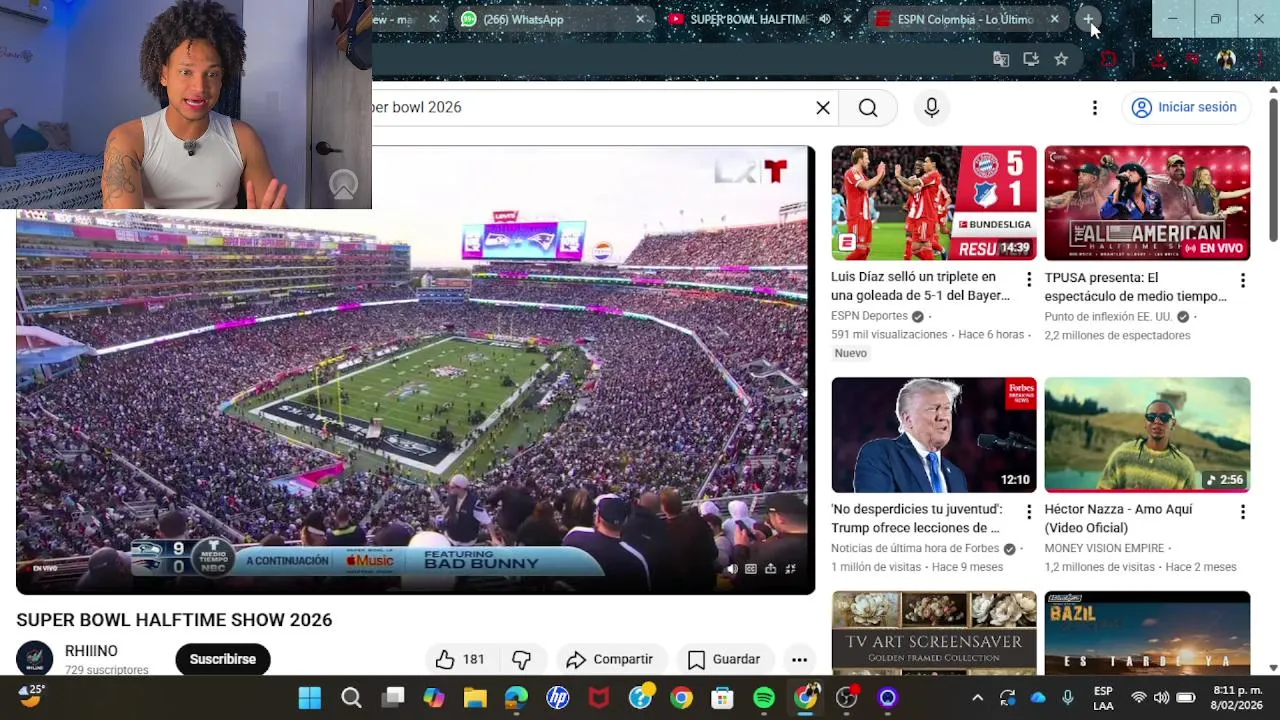1280x720 pixels.
Task: Open the McAfee icon on taskbar
Action: coord(599,698)
